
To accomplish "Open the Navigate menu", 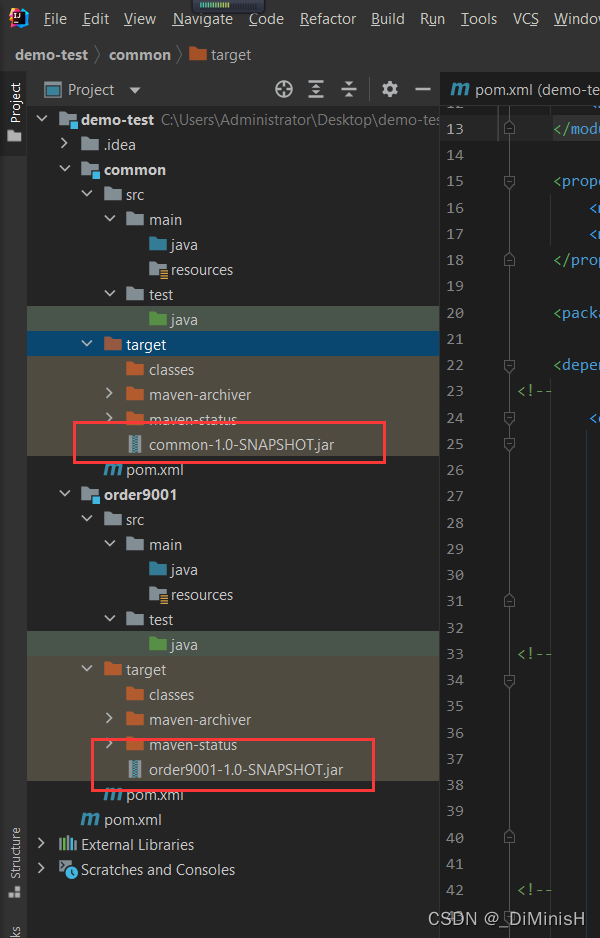I will coord(203,19).
